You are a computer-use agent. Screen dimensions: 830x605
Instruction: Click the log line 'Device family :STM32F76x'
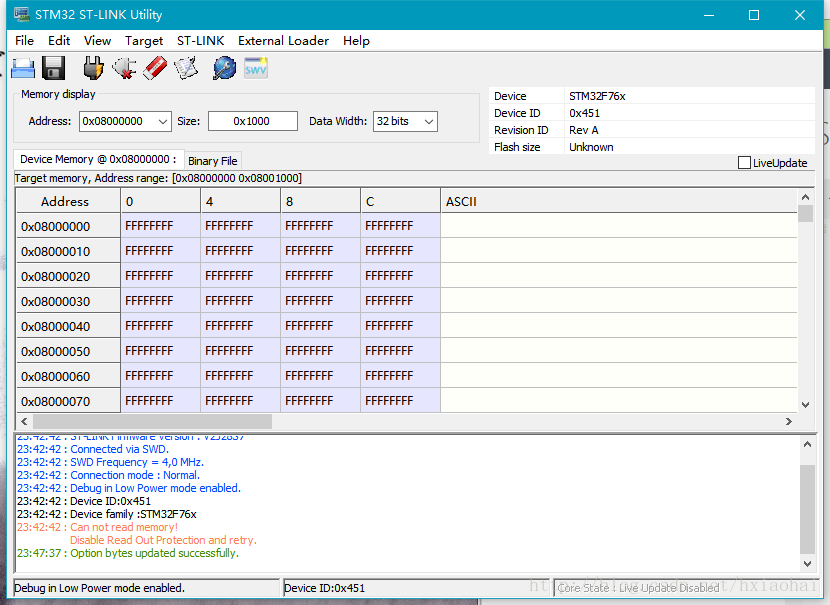[106, 513]
